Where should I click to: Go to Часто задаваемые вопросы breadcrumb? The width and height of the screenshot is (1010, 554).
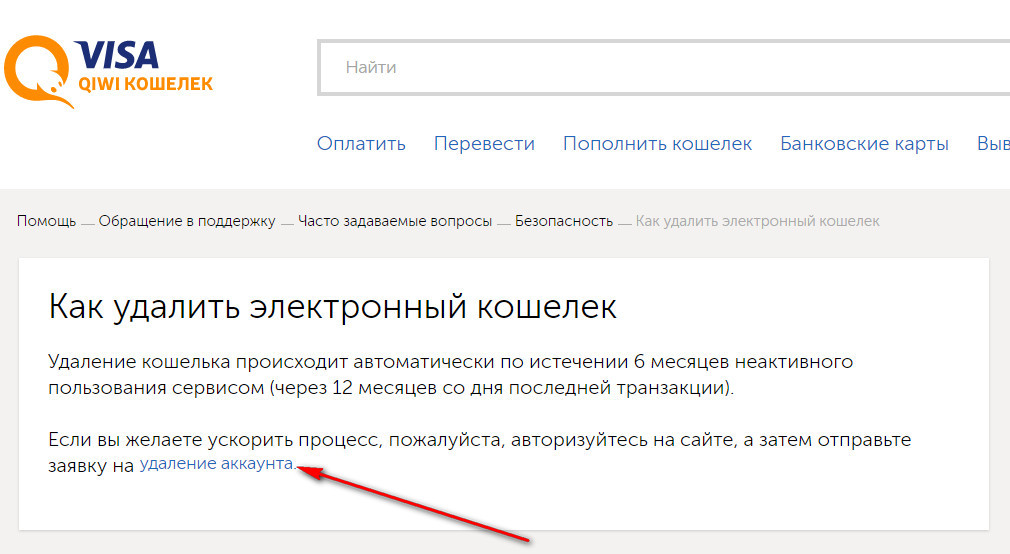(394, 221)
